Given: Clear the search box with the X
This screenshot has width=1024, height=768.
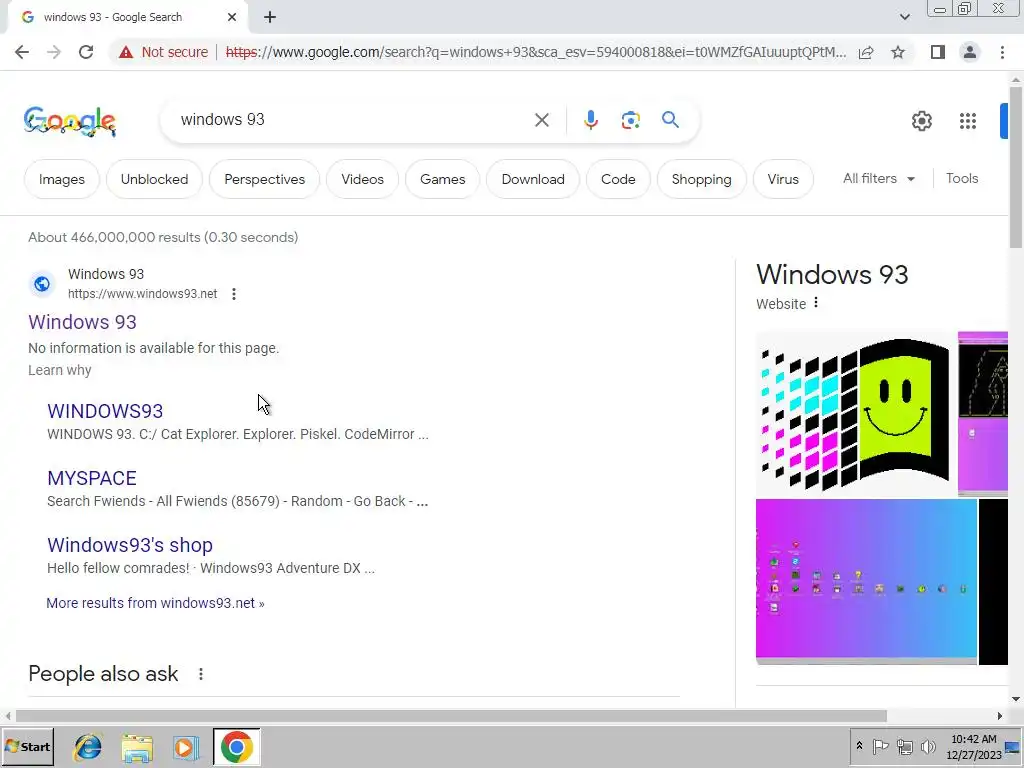Looking at the screenshot, I should [541, 120].
